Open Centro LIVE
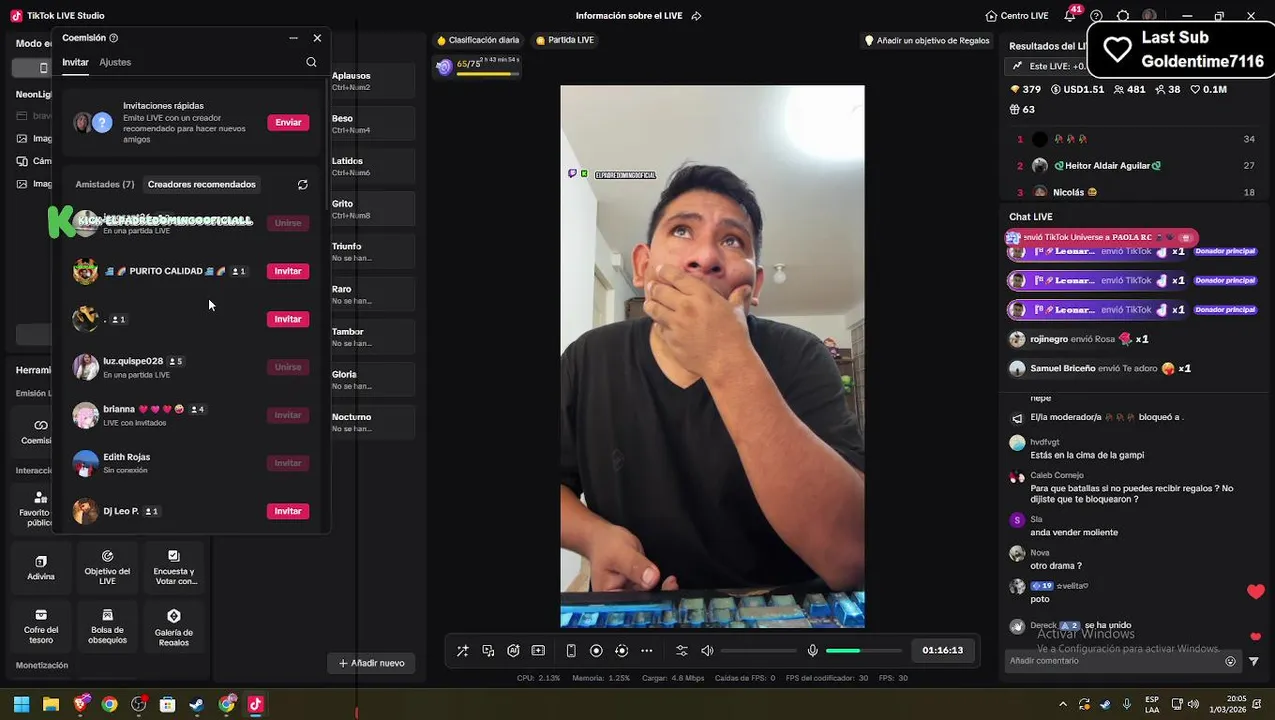Viewport: 1275px width, 720px height. click(x=1017, y=16)
